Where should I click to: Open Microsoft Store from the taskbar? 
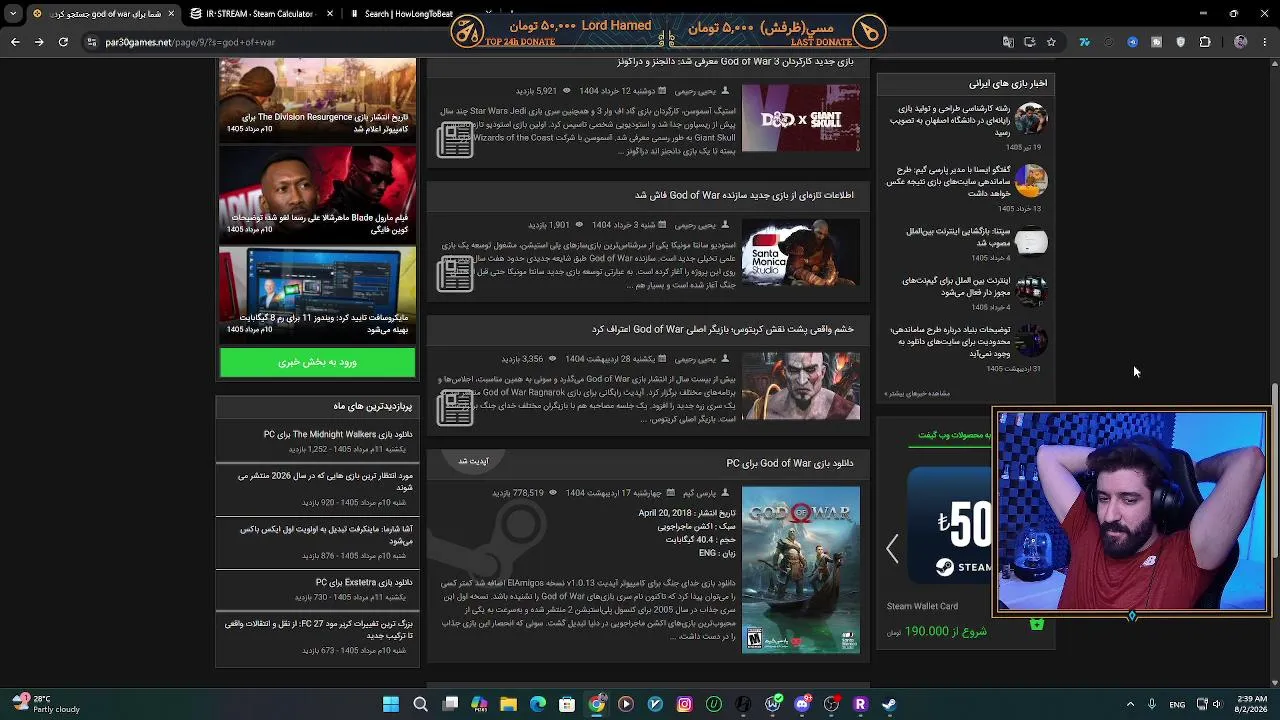(x=567, y=704)
